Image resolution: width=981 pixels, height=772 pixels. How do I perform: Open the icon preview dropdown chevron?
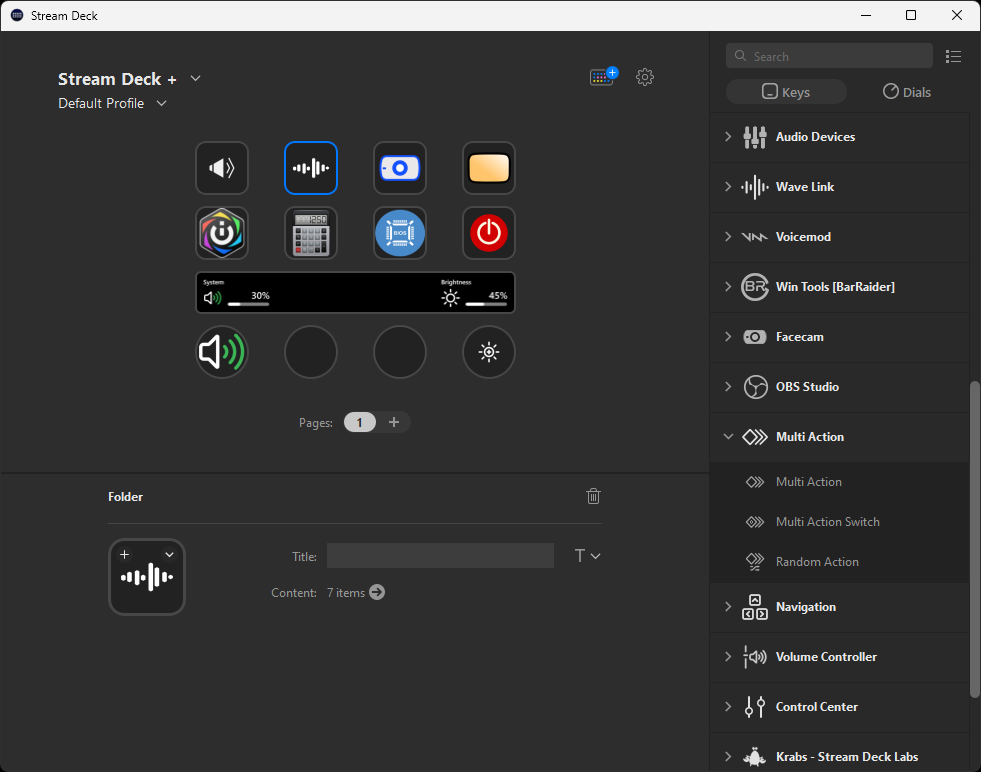click(x=169, y=554)
